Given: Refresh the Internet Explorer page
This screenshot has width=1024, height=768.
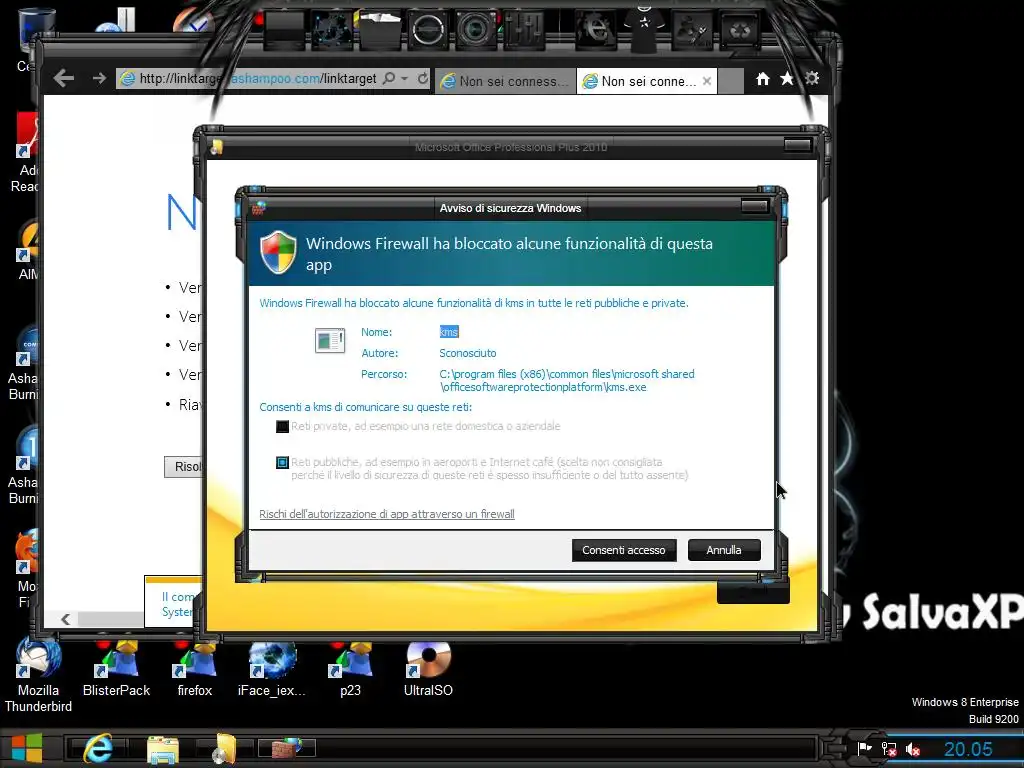Looking at the screenshot, I should pyautogui.click(x=423, y=78).
